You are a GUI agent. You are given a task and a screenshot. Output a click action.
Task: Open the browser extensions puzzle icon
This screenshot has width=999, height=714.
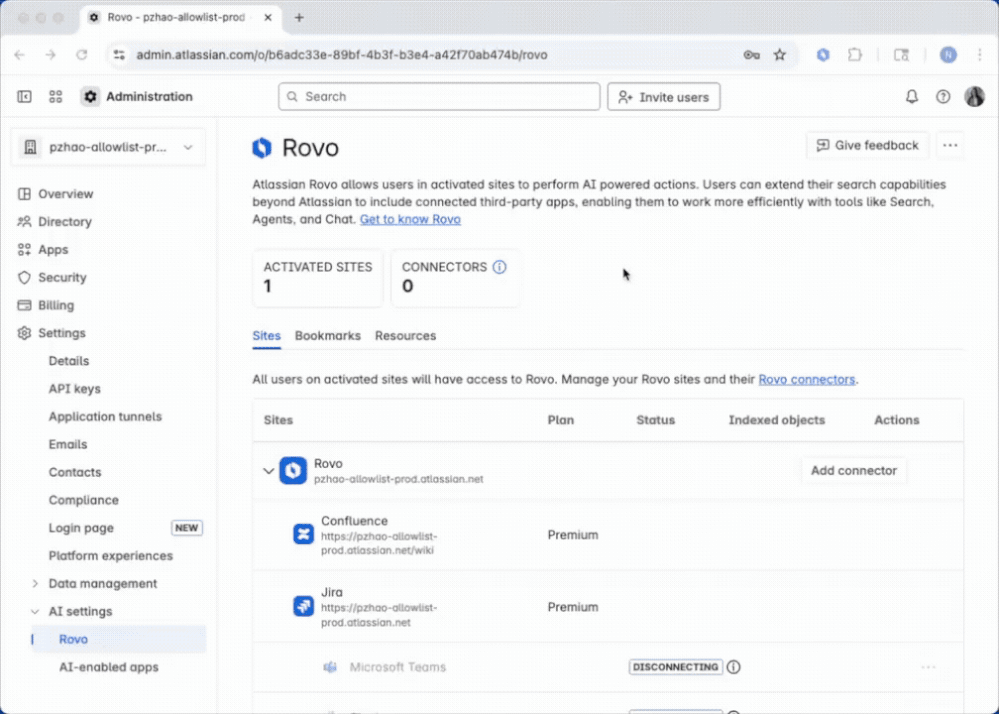[855, 55]
